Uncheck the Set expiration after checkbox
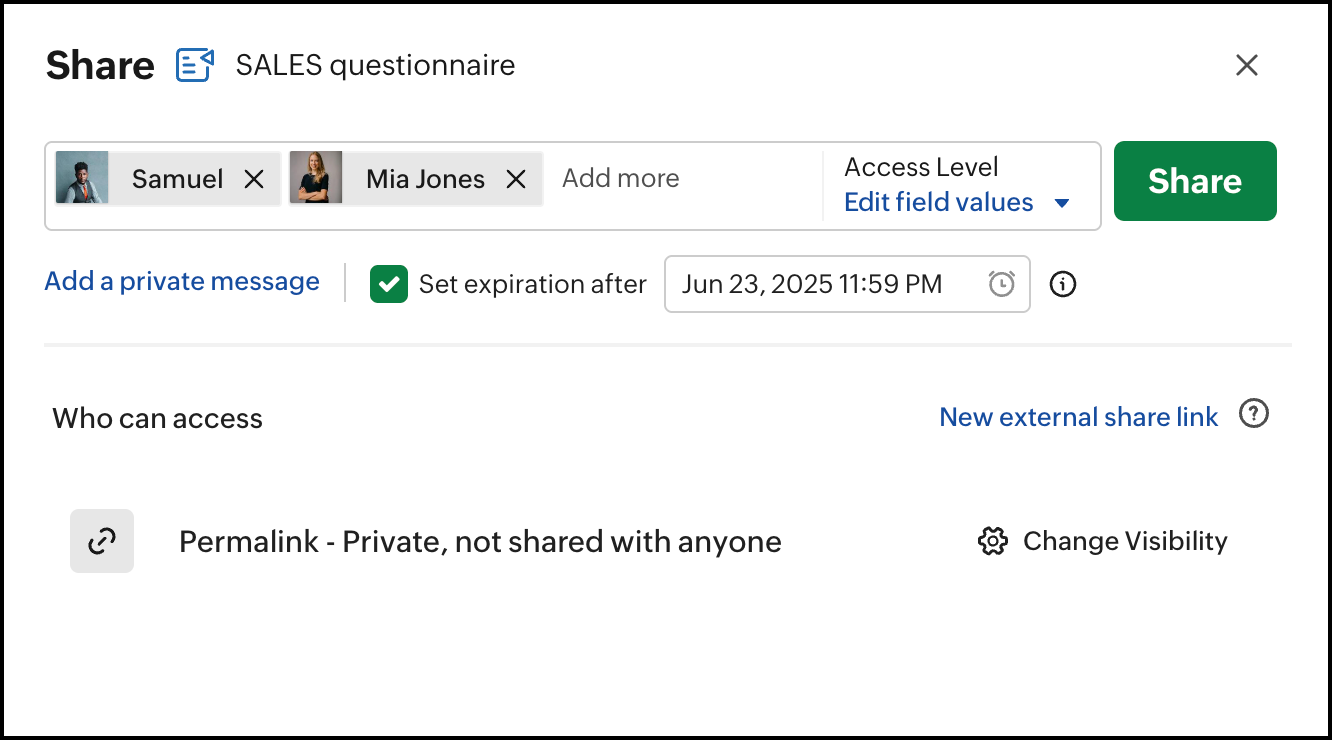The height and width of the screenshot is (740, 1332). 388,284
